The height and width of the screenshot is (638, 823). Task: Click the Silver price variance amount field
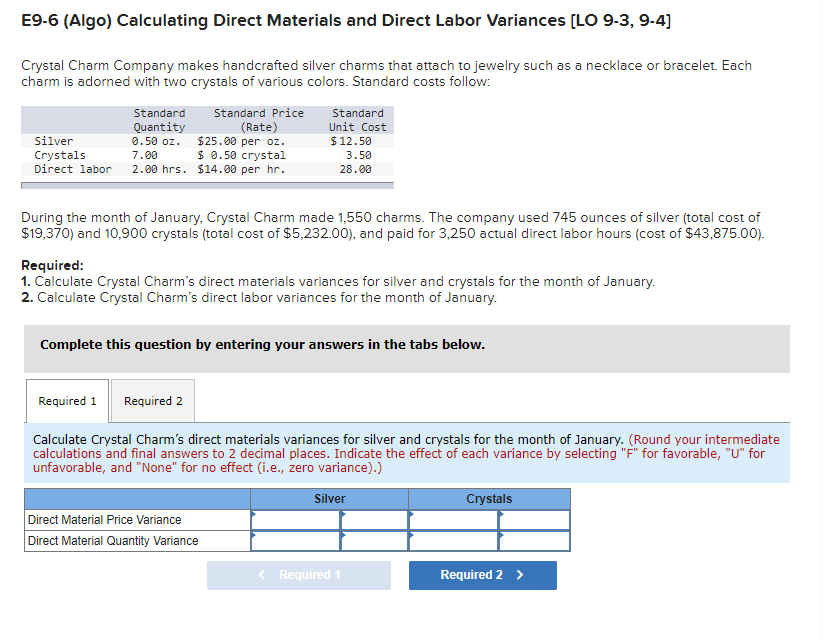point(293,520)
